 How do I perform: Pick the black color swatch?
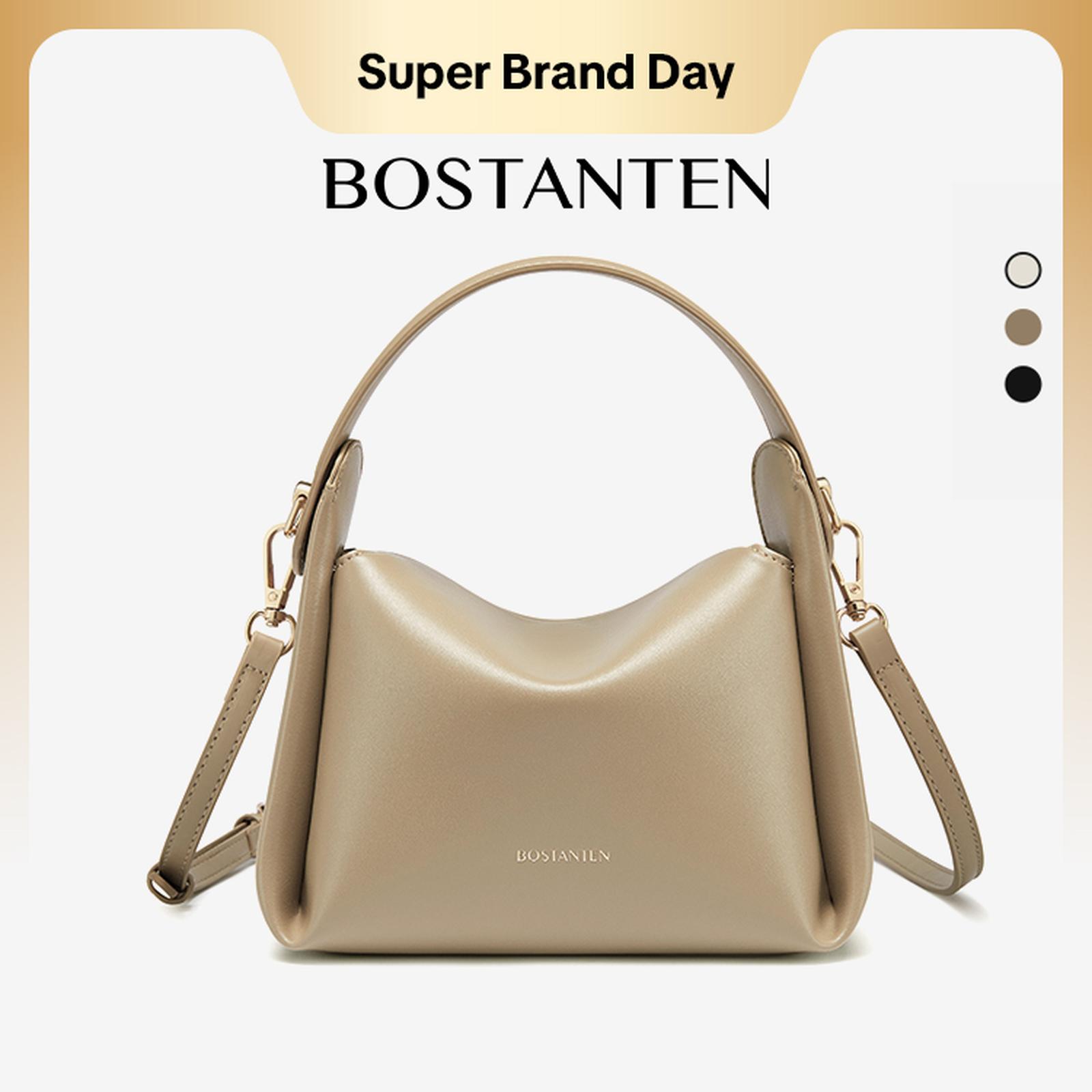click(x=1023, y=384)
